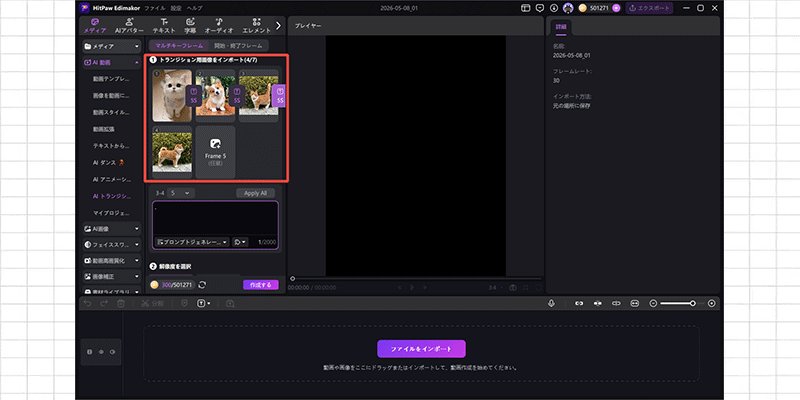Open the AI chat icon dropdown in prompt box
The image size is (800, 400).
tap(240, 242)
